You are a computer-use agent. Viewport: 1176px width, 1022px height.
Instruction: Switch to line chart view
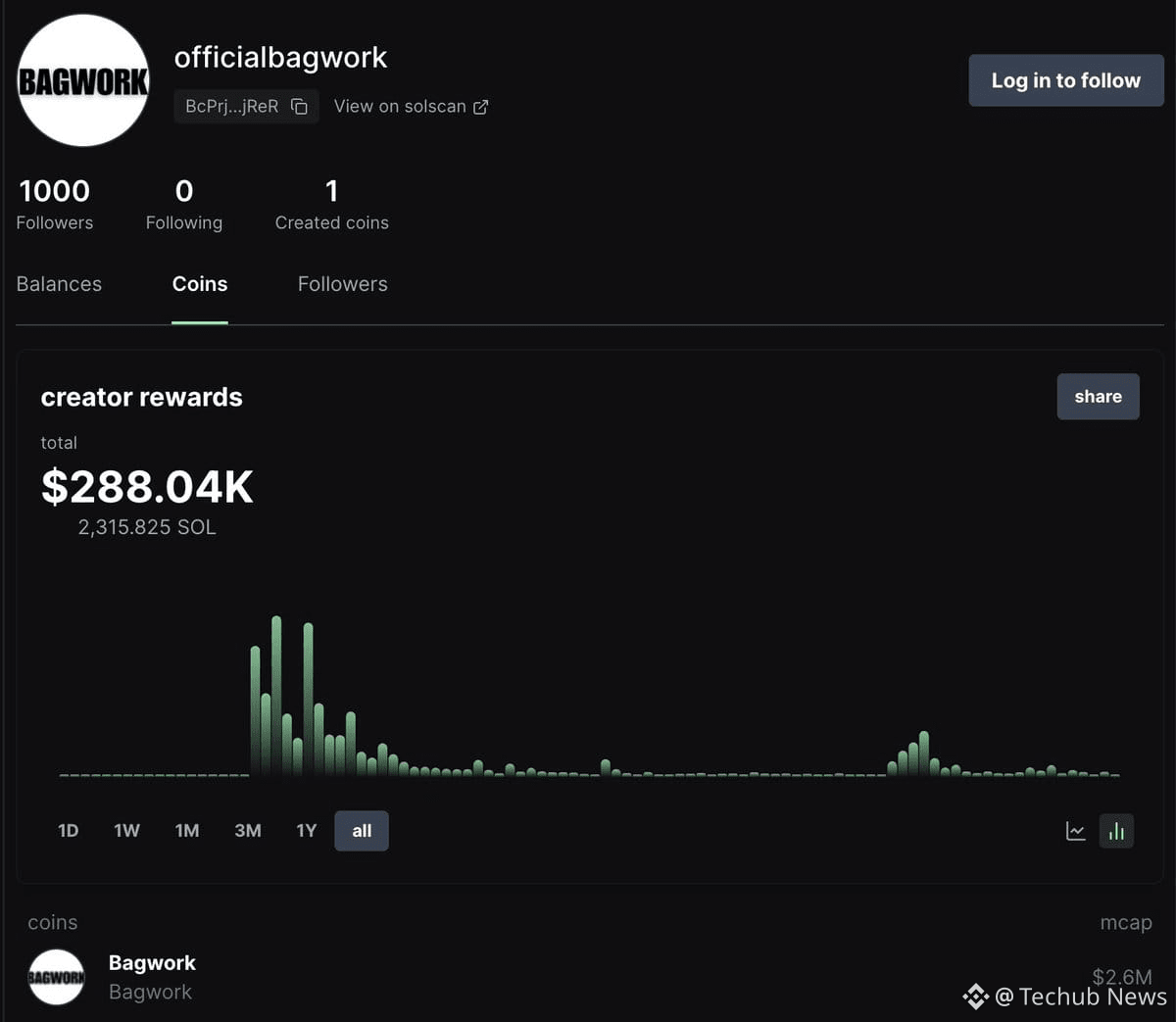(x=1075, y=831)
